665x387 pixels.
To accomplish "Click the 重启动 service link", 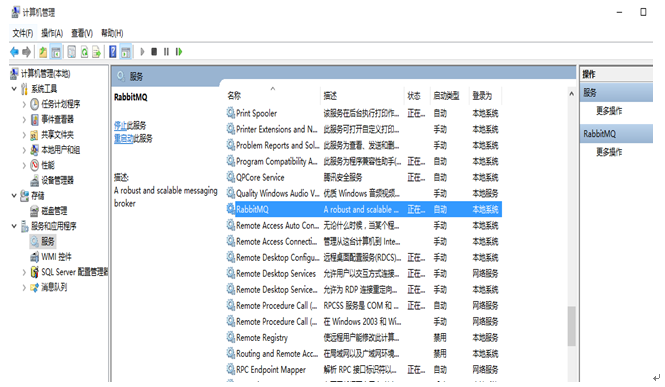I will pyautogui.click(x=123, y=138).
